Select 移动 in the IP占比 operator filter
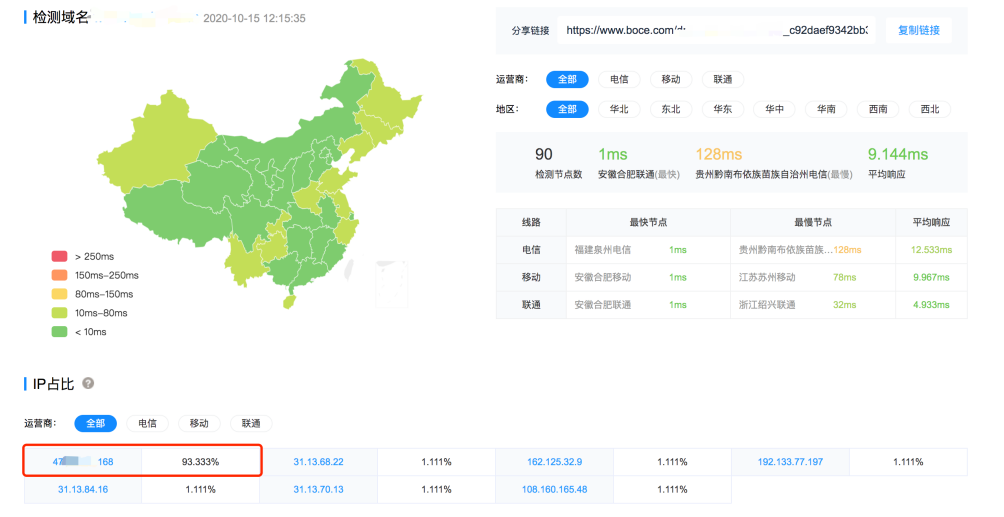The width and height of the screenshot is (1004, 517). (199, 424)
